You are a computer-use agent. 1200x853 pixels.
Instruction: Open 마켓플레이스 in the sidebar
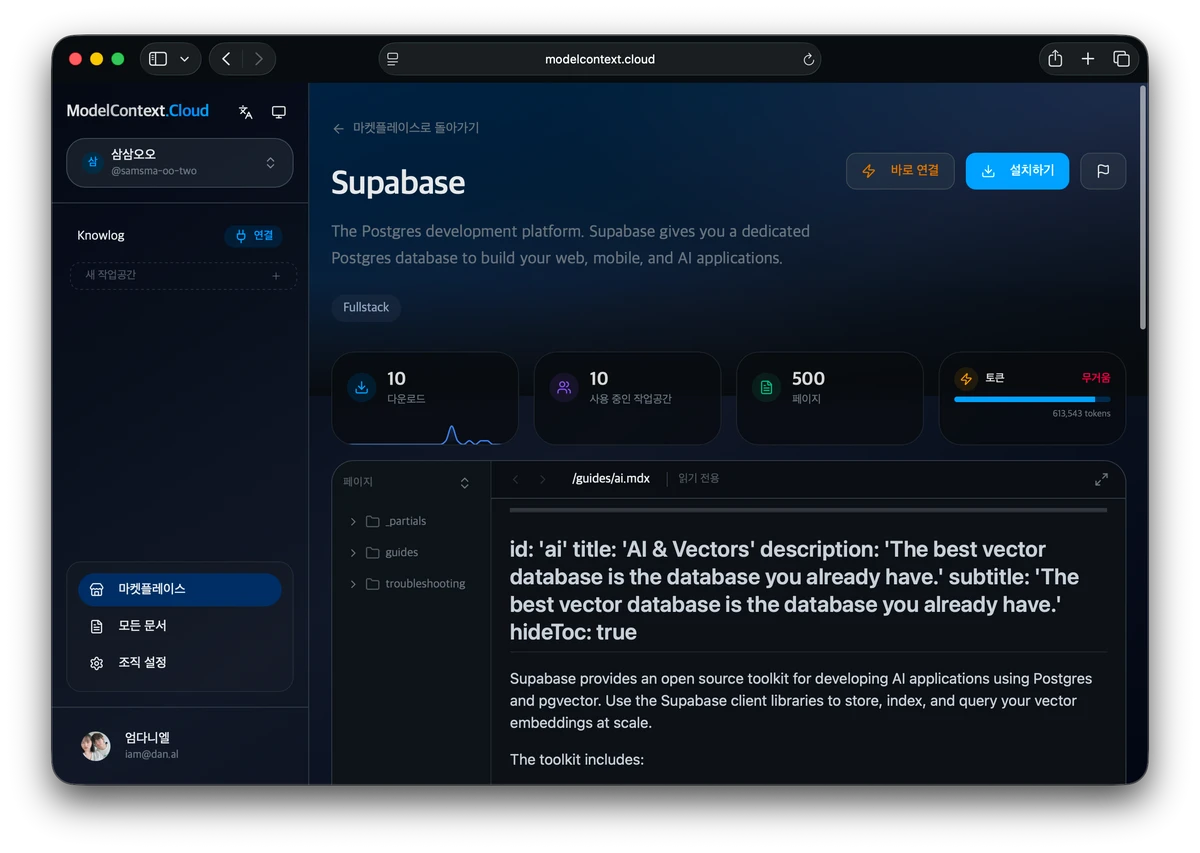[180, 589]
